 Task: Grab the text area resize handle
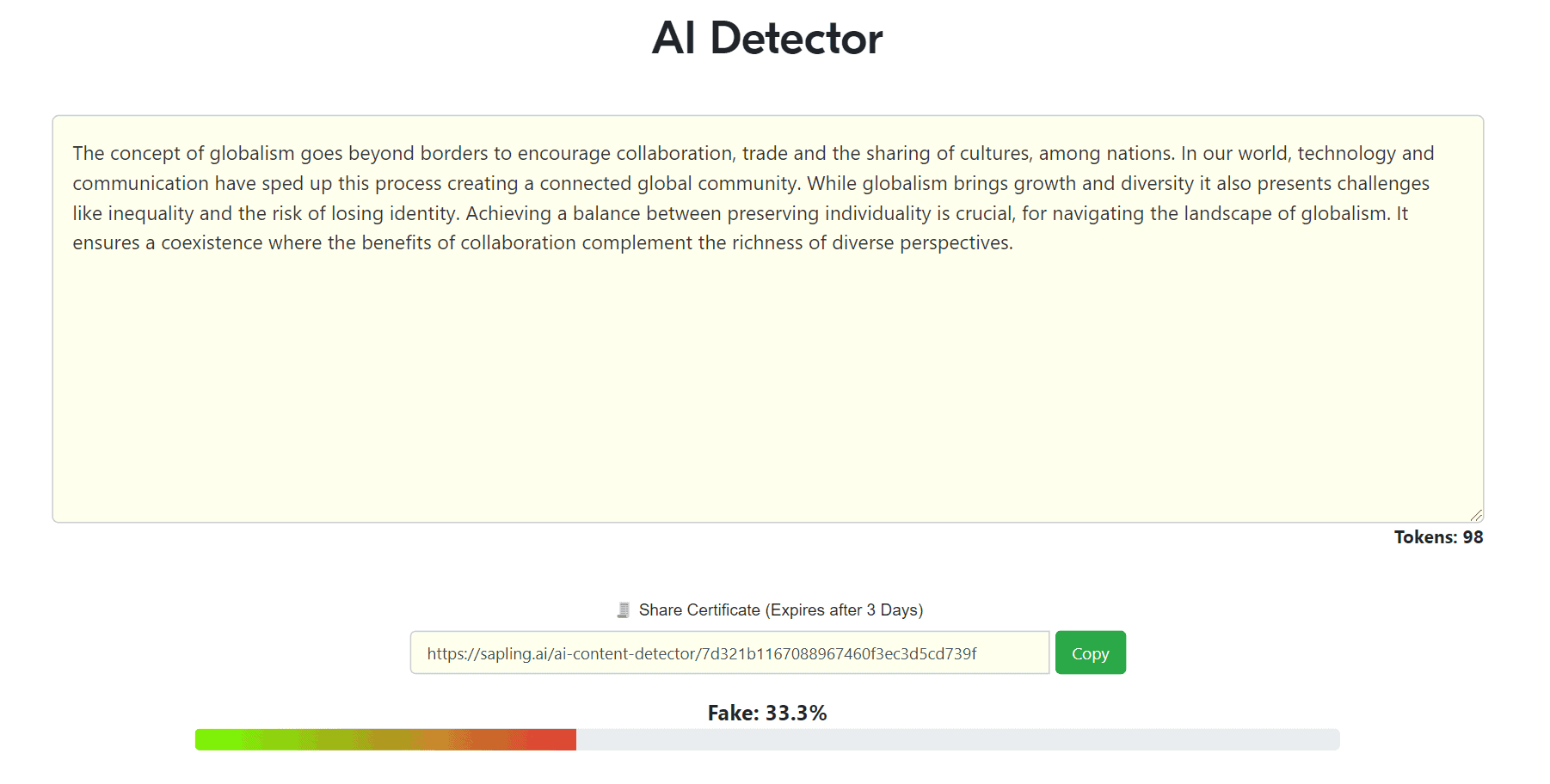coord(1476,515)
